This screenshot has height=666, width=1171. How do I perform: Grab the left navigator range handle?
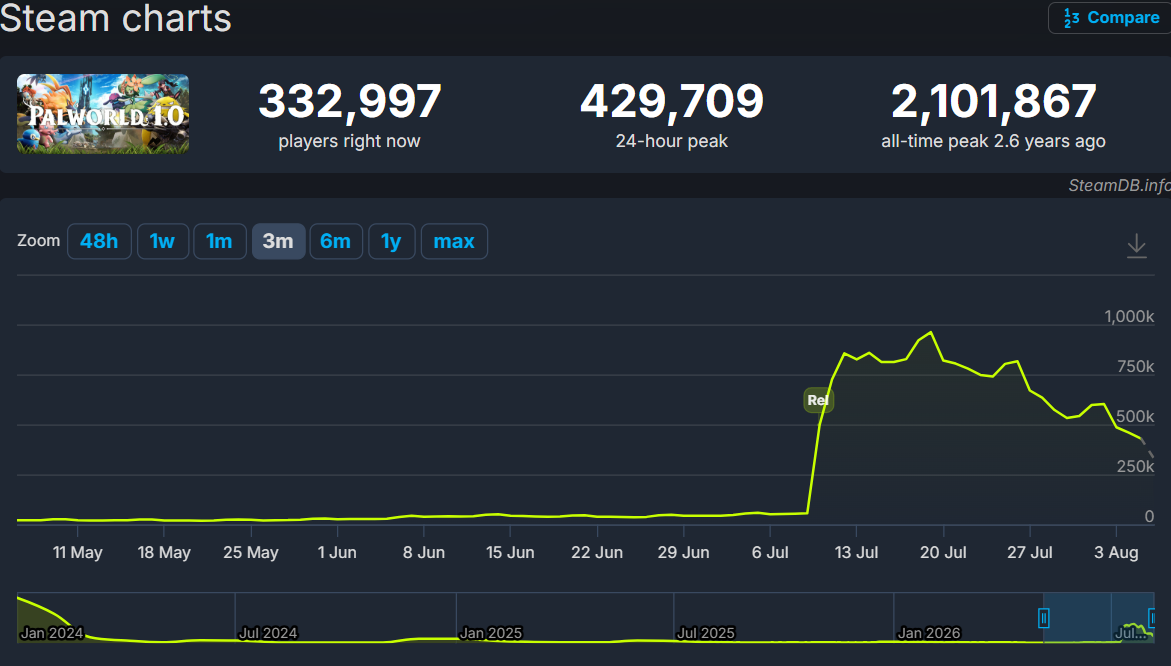tap(1043, 618)
